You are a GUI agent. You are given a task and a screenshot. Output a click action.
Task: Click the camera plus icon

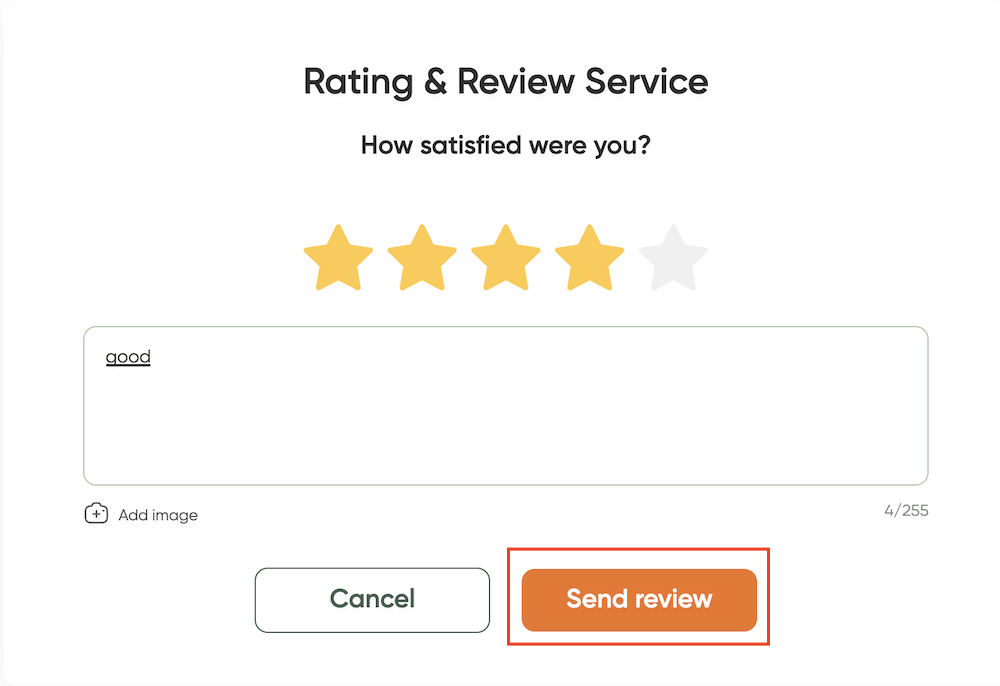(x=96, y=513)
